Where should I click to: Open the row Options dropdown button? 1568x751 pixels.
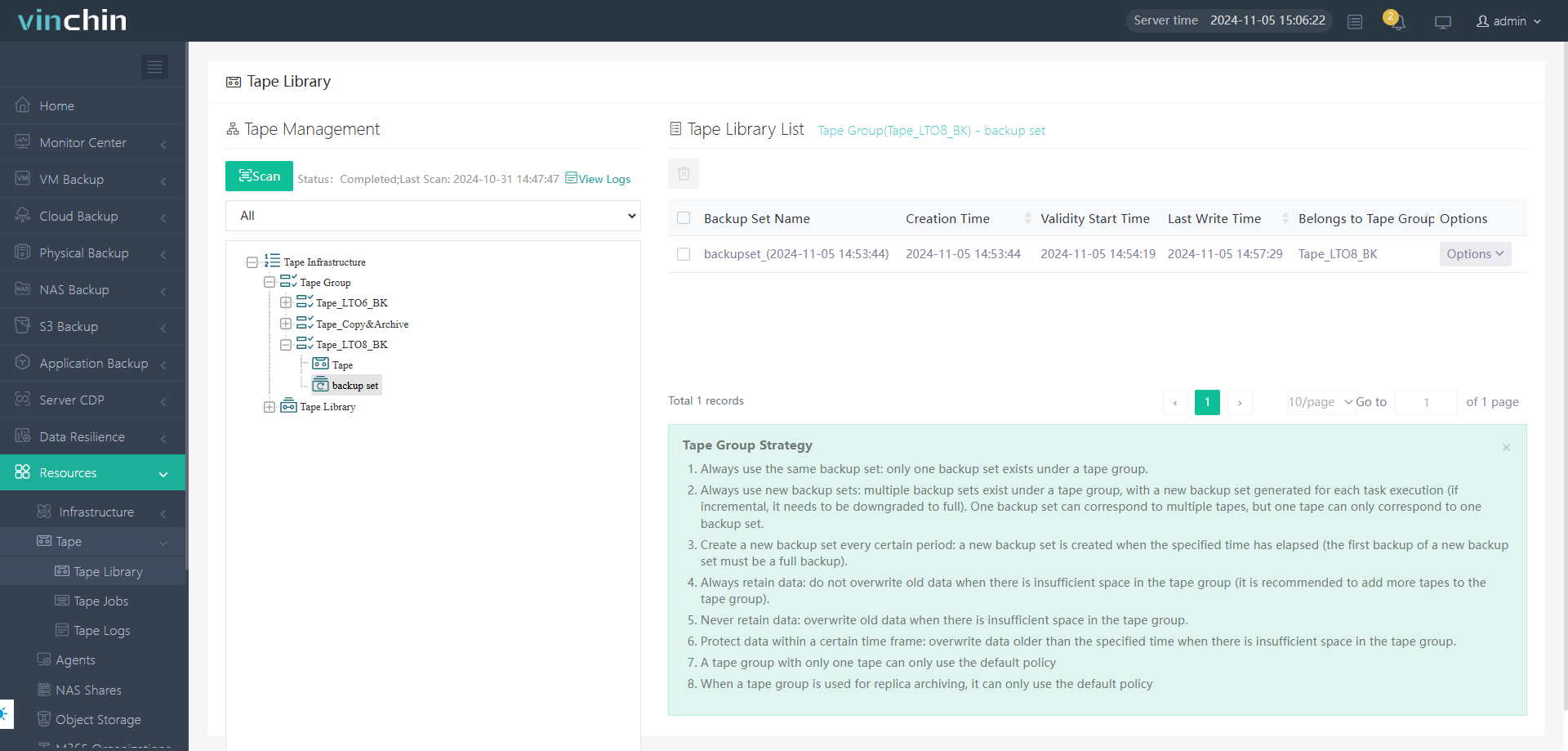(x=1474, y=254)
